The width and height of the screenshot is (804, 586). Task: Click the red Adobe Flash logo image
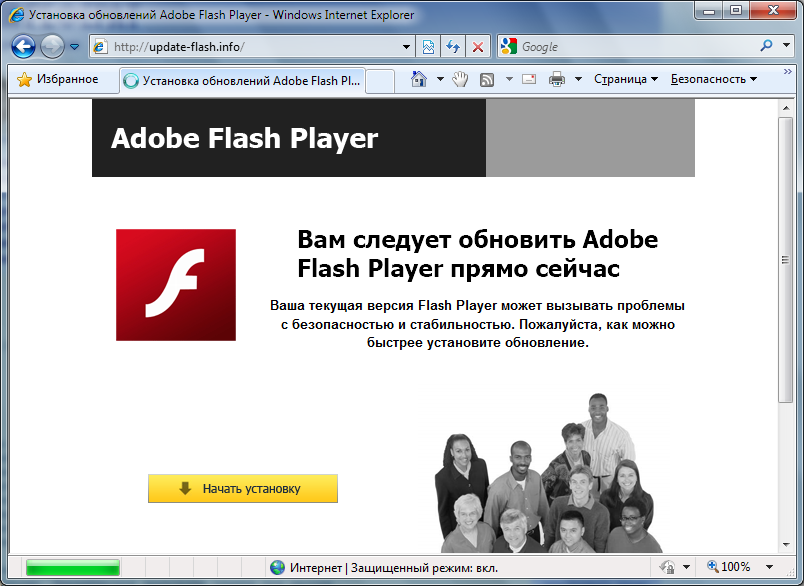pyautogui.click(x=176, y=285)
